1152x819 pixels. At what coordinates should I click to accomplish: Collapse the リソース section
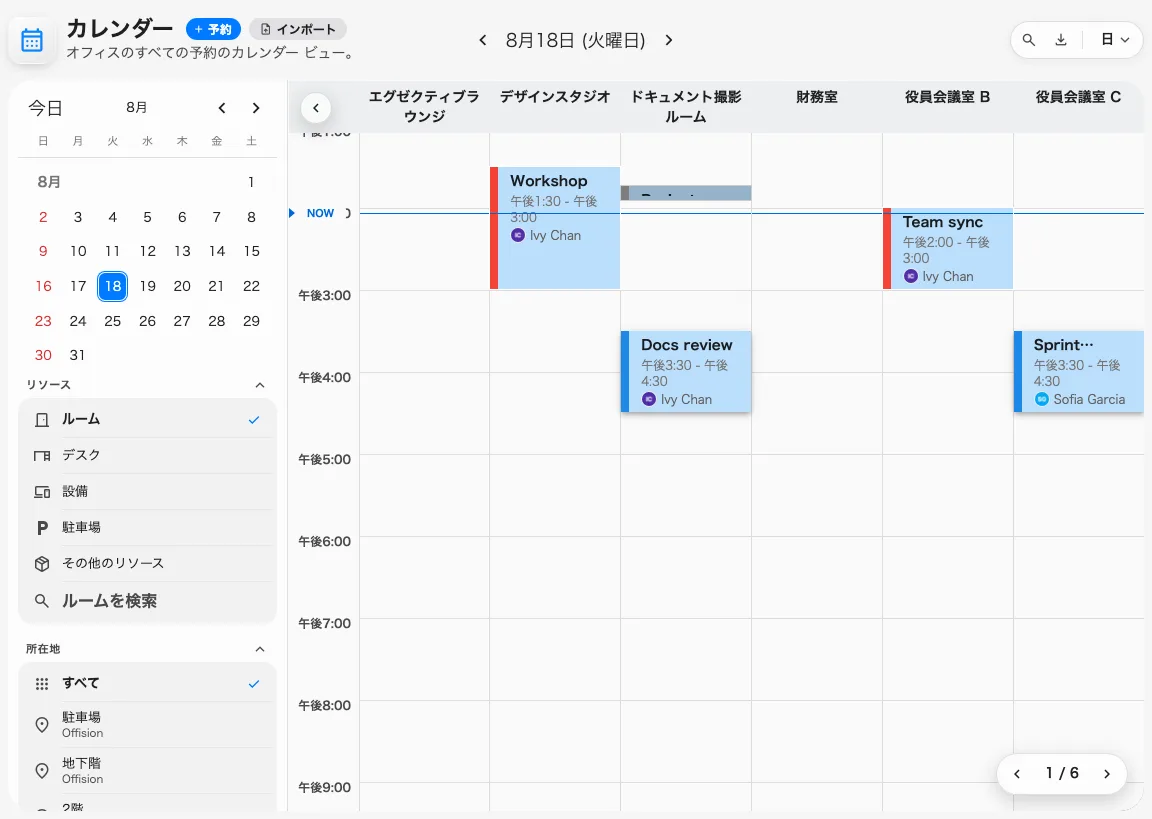tap(259, 385)
